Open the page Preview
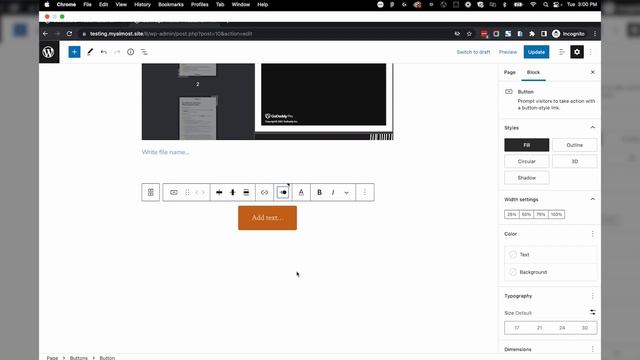This screenshot has width=640, height=360. point(508,52)
